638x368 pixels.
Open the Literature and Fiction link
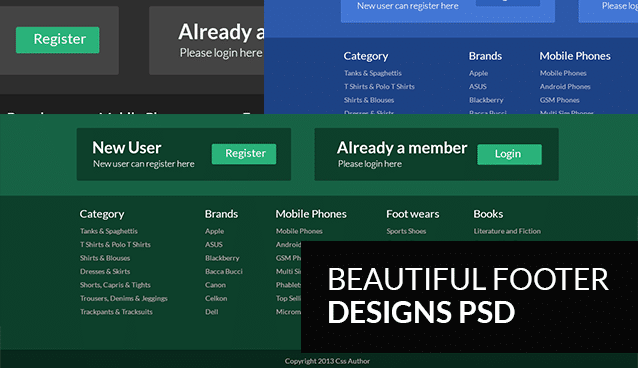click(x=507, y=231)
